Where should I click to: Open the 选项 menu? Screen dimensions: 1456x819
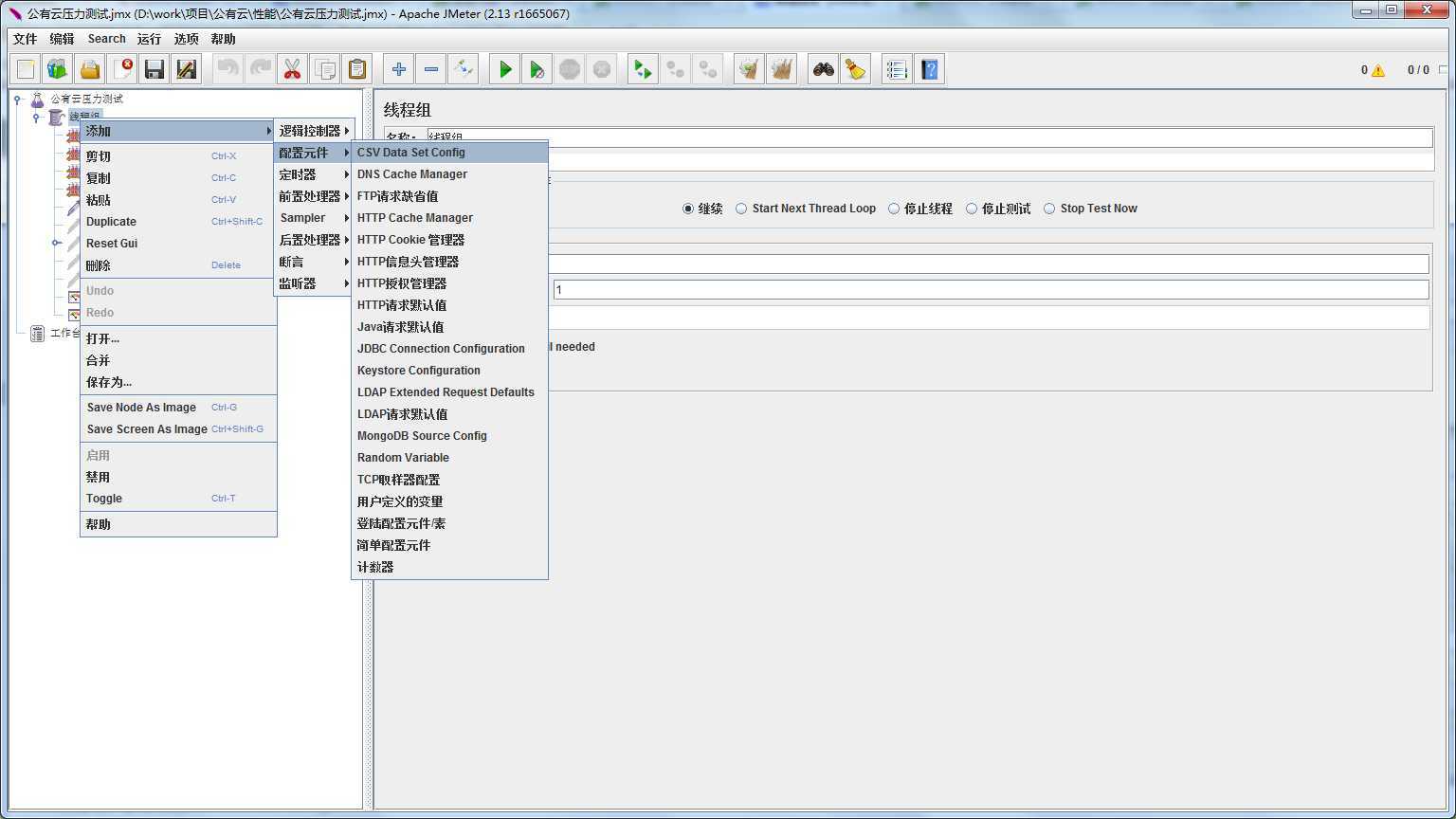pos(186,39)
